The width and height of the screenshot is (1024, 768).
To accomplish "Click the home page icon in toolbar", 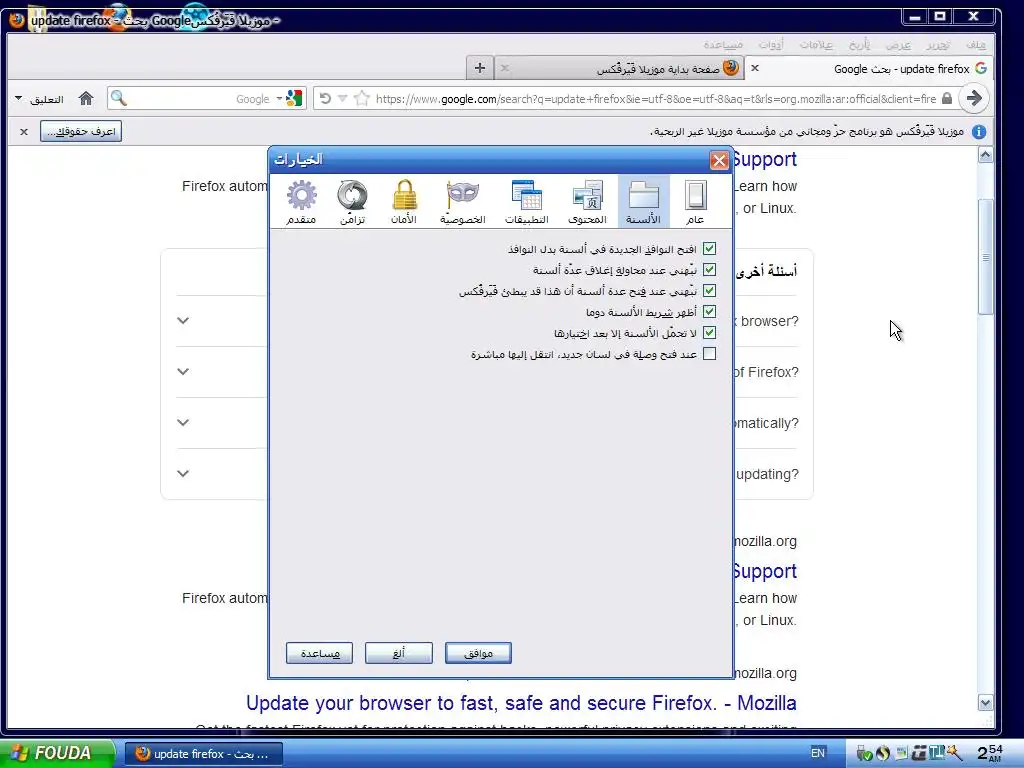I will 86,99.
